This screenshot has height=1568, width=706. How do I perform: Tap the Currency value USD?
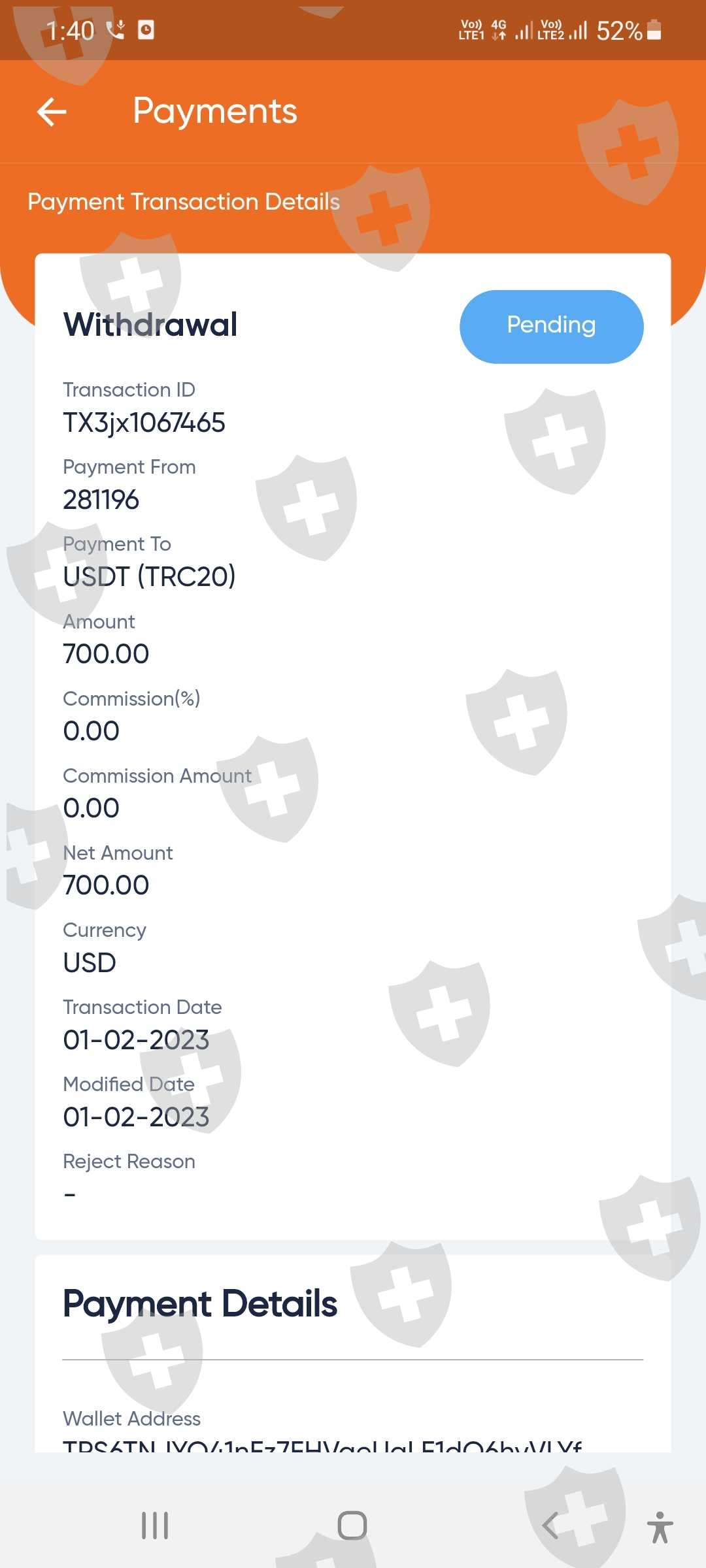point(90,962)
